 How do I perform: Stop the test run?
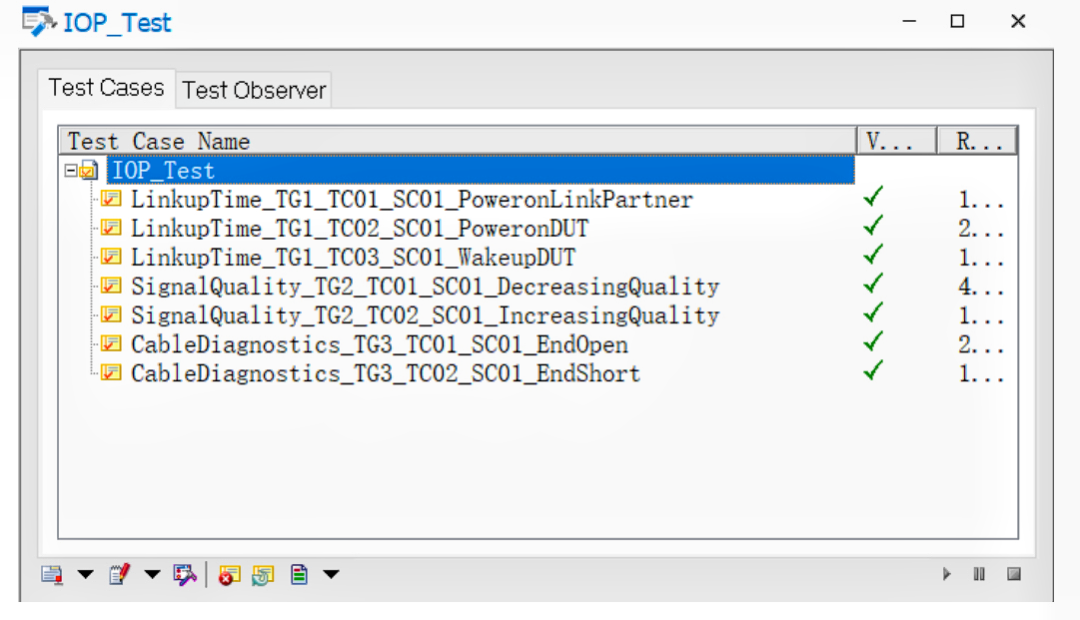point(1013,575)
